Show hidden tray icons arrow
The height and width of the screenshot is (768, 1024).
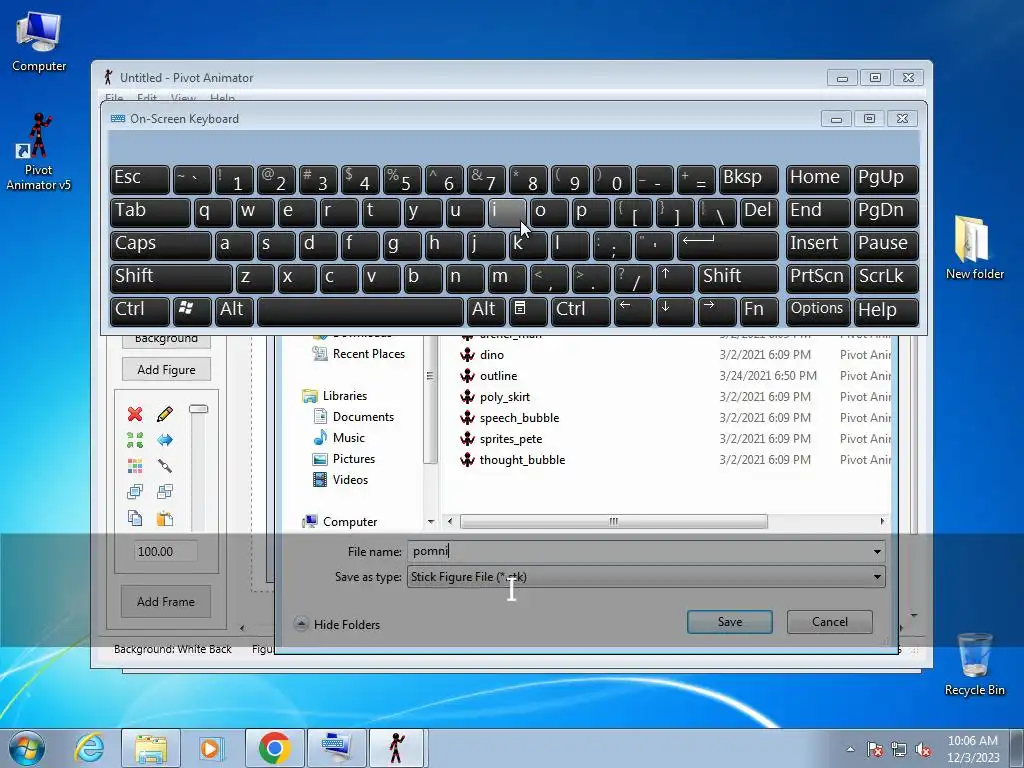click(x=850, y=748)
